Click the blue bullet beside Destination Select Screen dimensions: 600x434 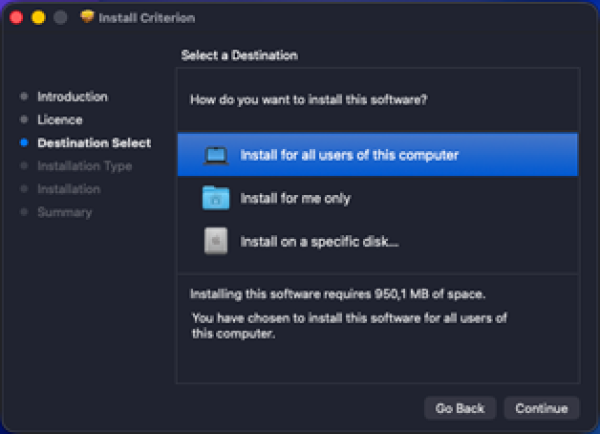(24, 143)
